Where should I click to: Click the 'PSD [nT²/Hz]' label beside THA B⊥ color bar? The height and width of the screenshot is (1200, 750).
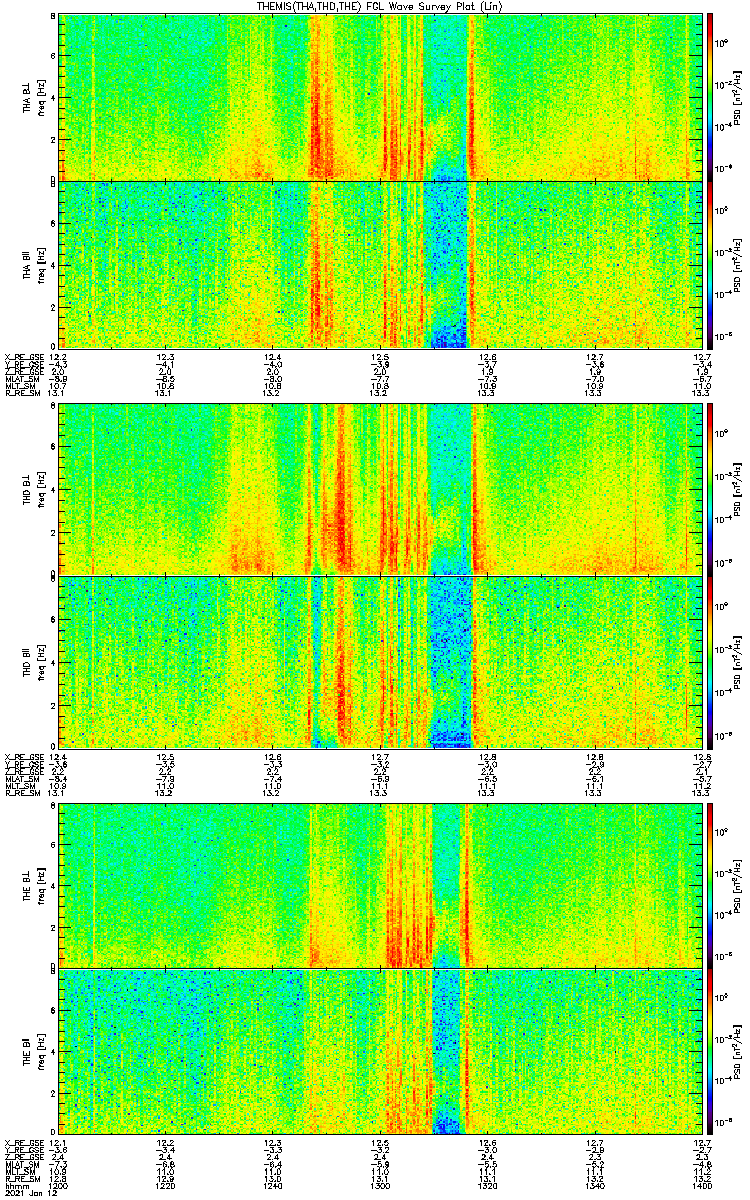click(x=738, y=96)
